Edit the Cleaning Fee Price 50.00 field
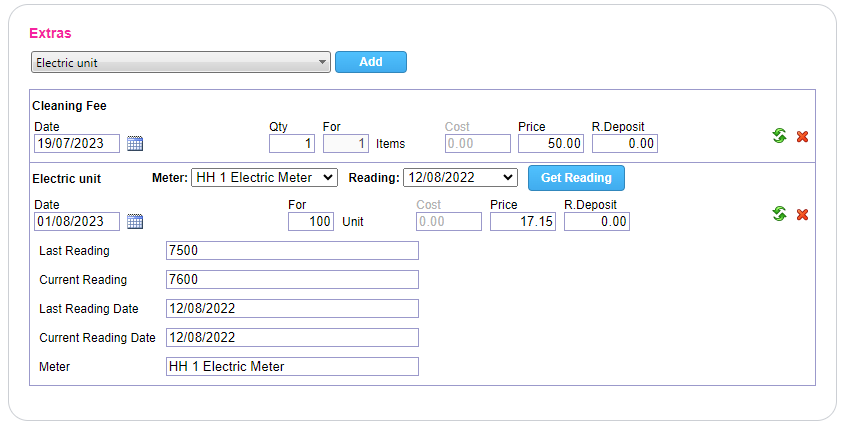 [551, 143]
